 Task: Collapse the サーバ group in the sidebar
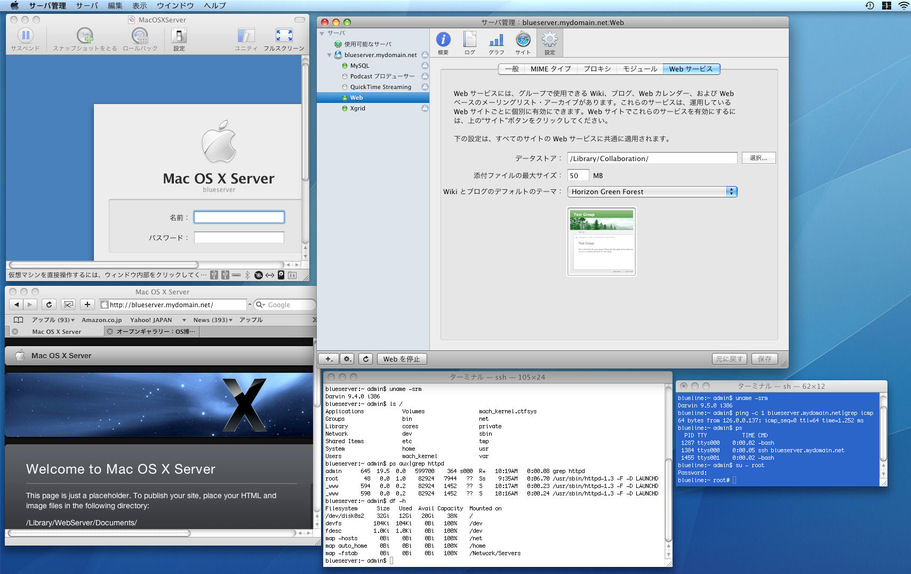322,34
